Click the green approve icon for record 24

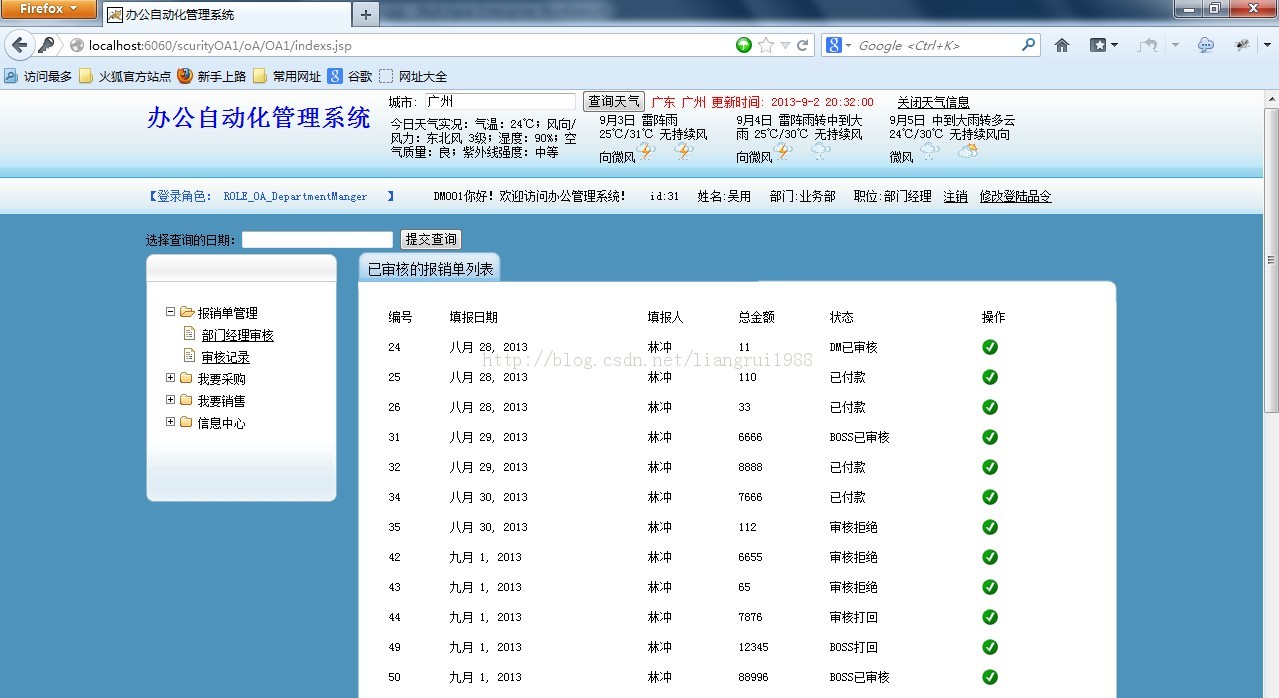(990, 347)
